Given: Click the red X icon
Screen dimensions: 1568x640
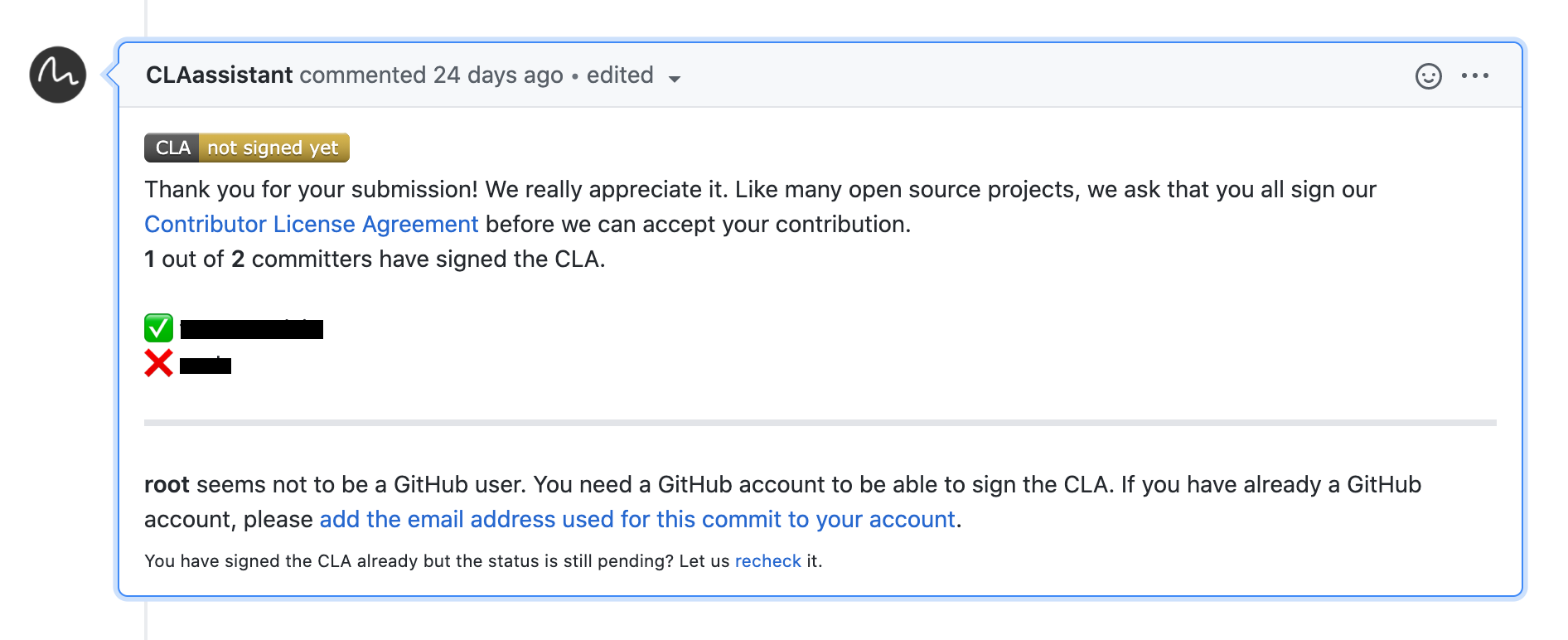Looking at the screenshot, I should [x=158, y=363].
